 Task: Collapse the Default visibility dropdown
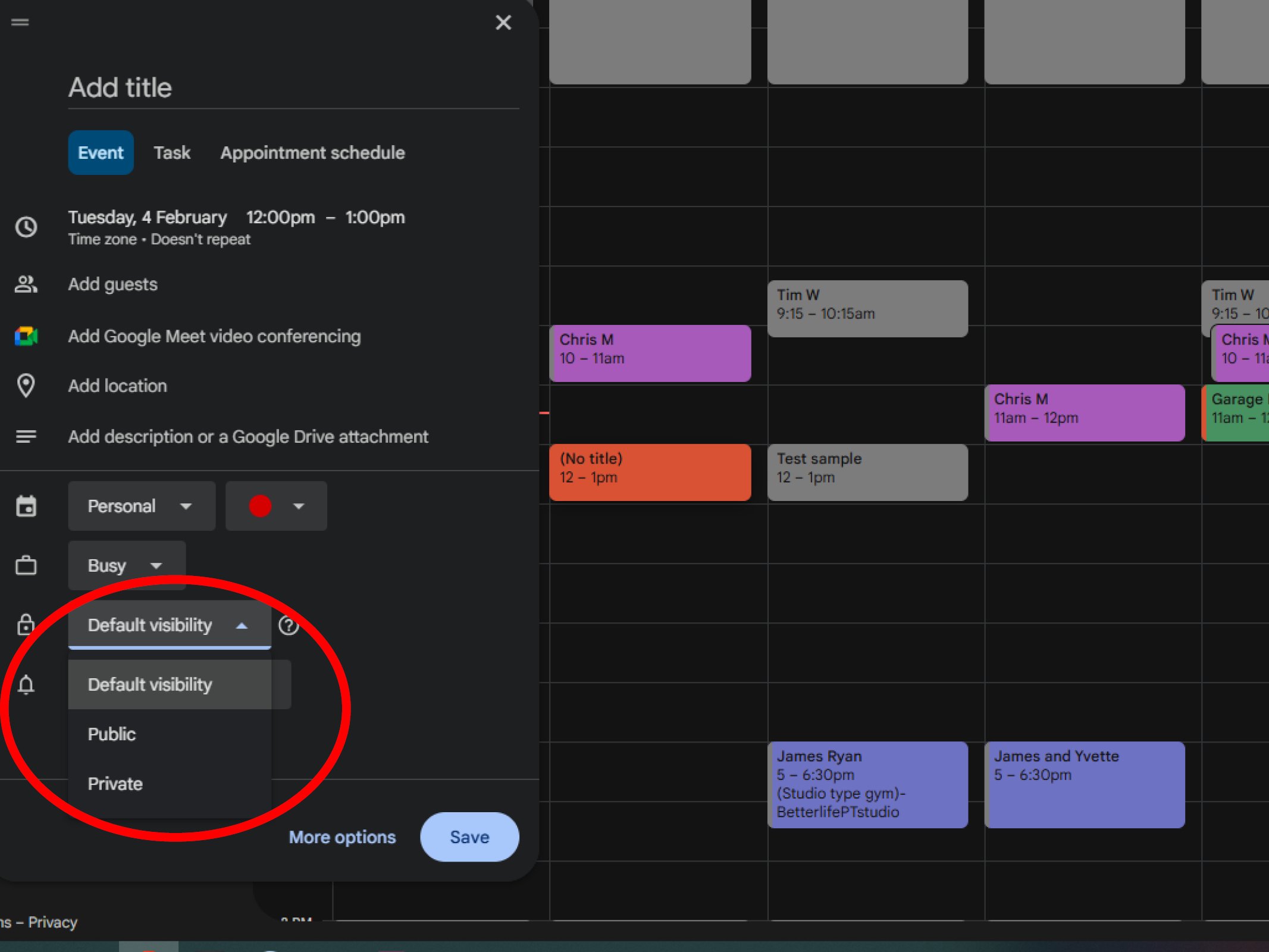170,625
